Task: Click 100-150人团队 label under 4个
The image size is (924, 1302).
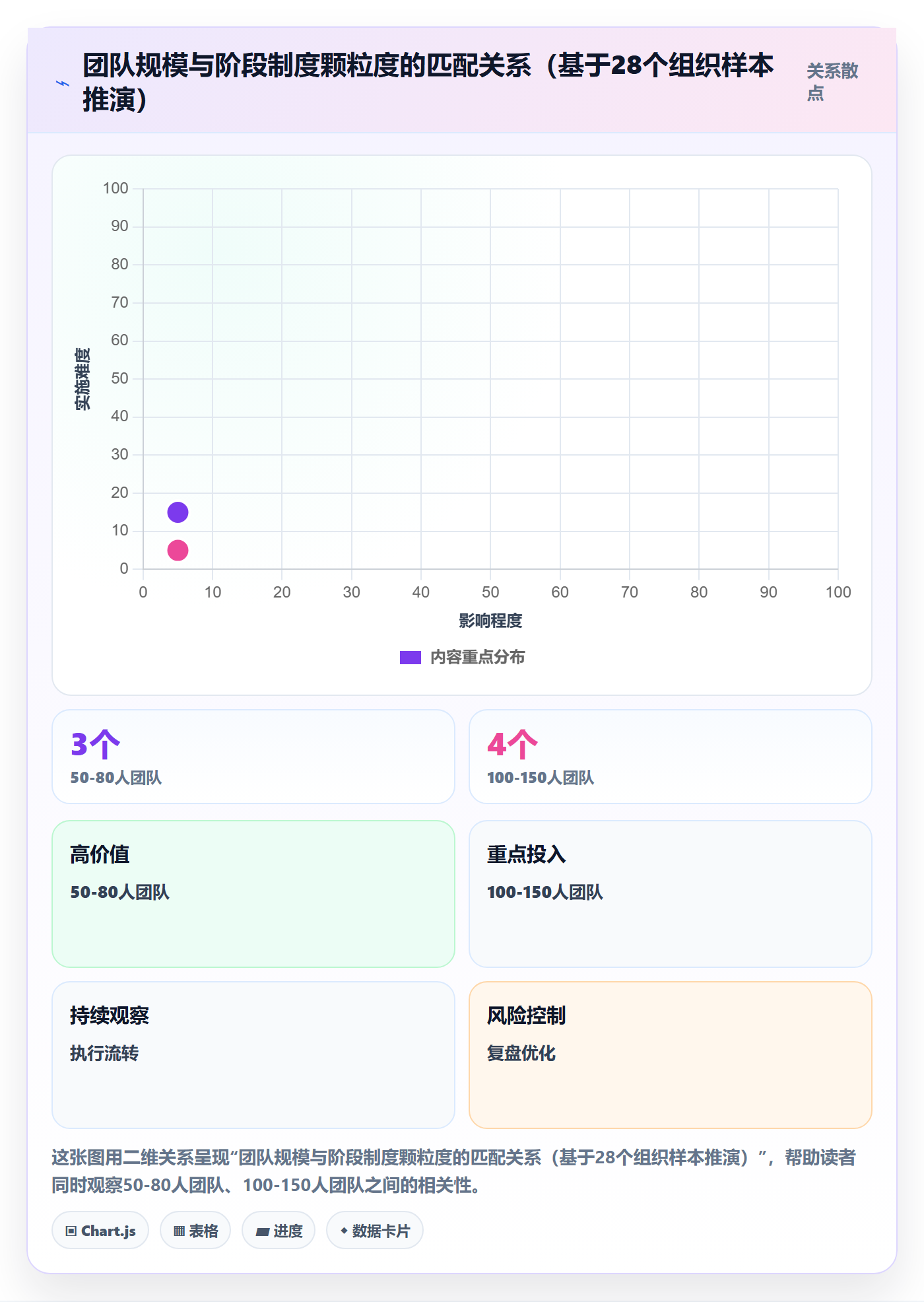Action: [x=541, y=778]
